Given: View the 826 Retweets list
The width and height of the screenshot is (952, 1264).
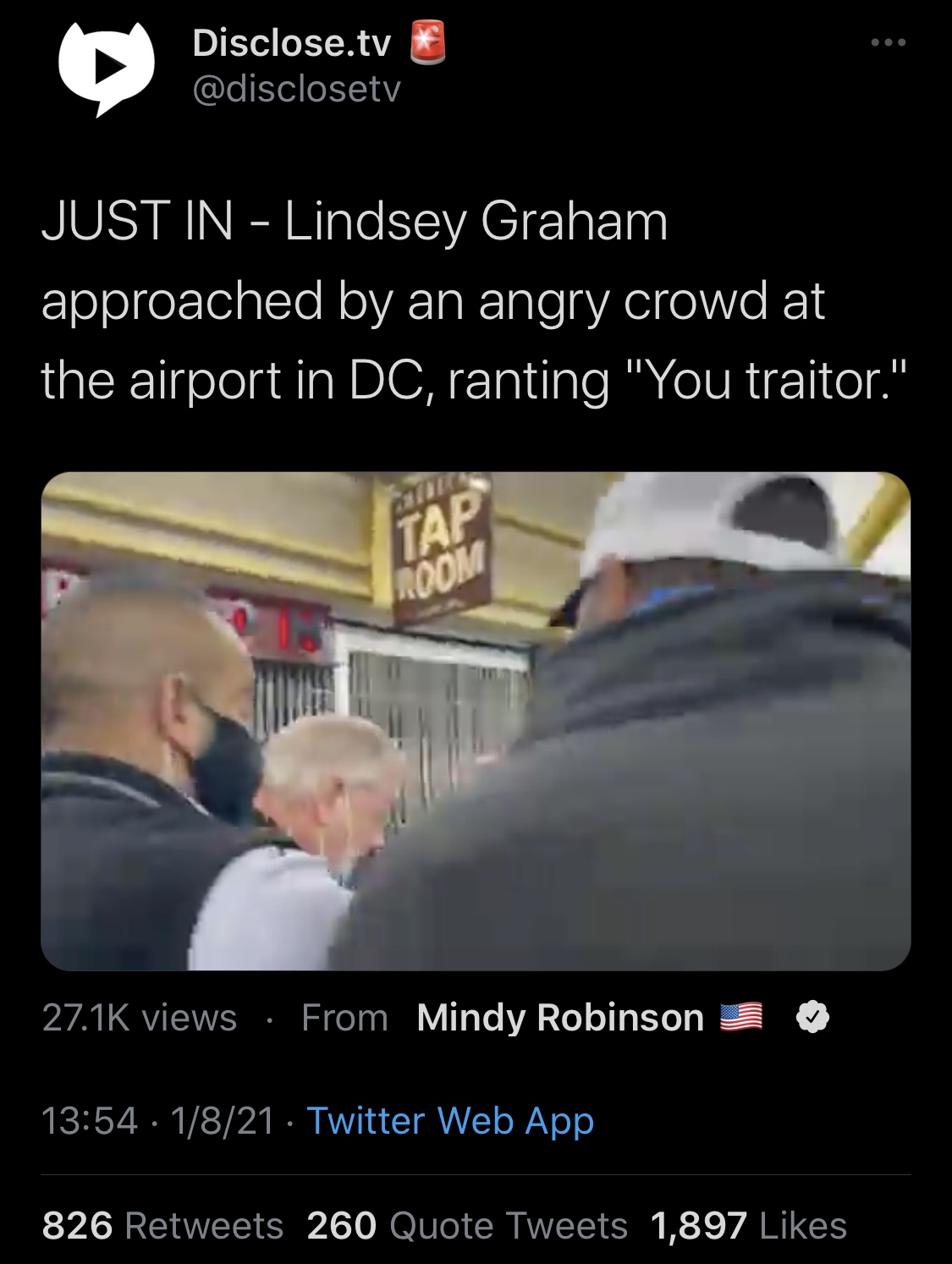Looking at the screenshot, I should 162,1226.
